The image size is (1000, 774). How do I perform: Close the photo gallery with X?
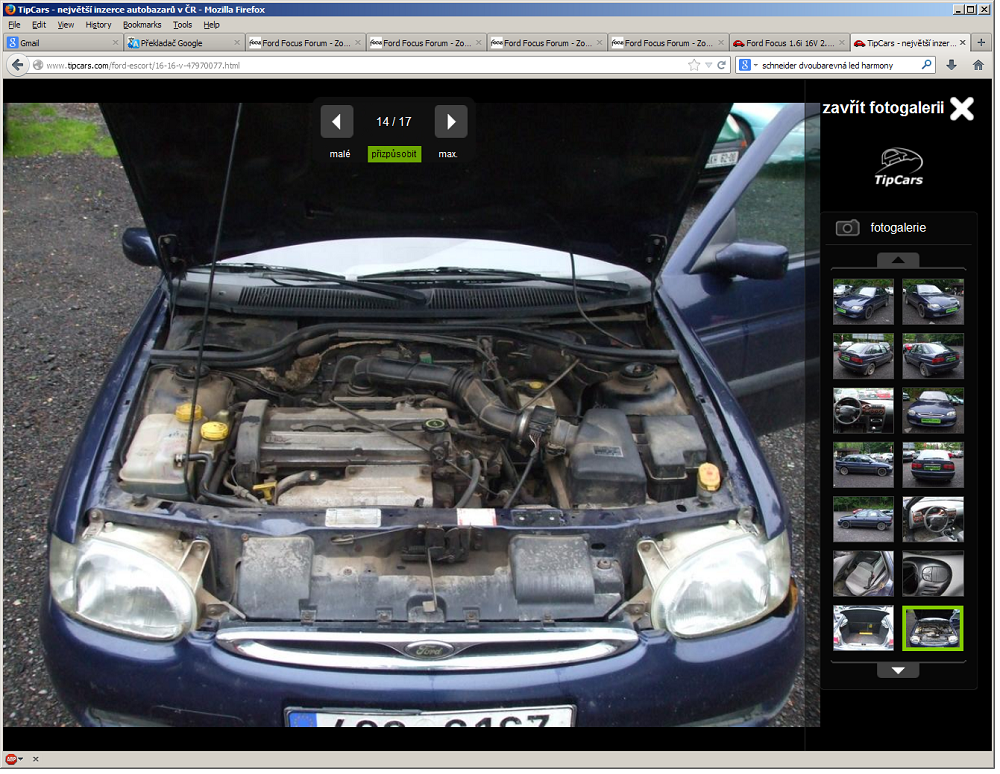pyautogui.click(x=961, y=109)
